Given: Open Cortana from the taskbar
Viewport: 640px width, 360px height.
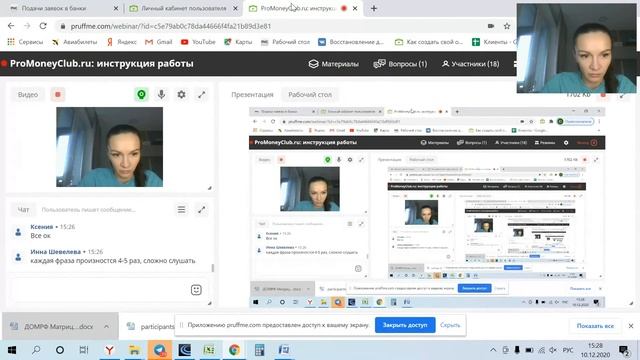Looking at the screenshot, I should click(x=60, y=350).
